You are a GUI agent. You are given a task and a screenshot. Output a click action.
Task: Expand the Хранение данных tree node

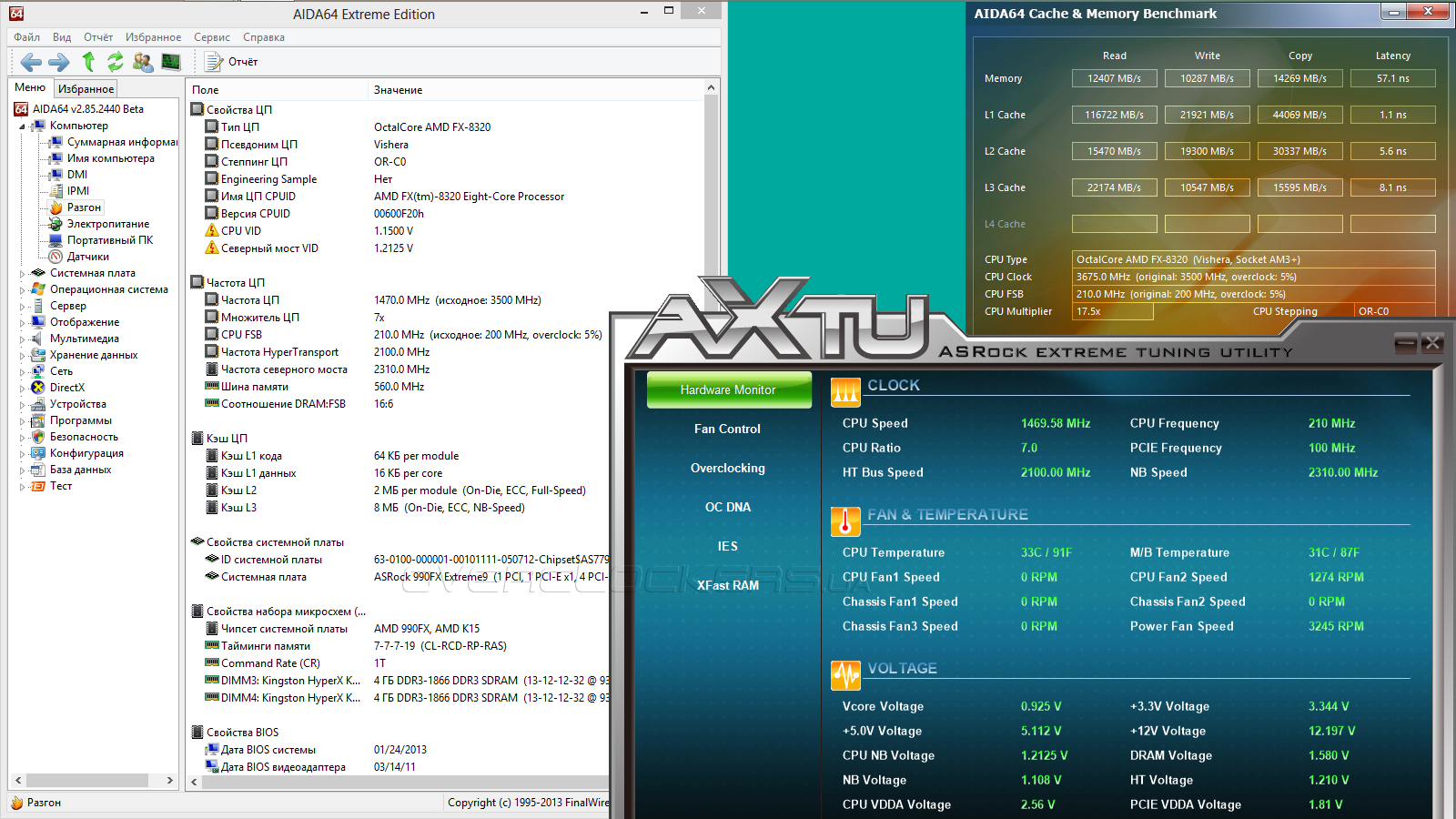click(x=22, y=356)
